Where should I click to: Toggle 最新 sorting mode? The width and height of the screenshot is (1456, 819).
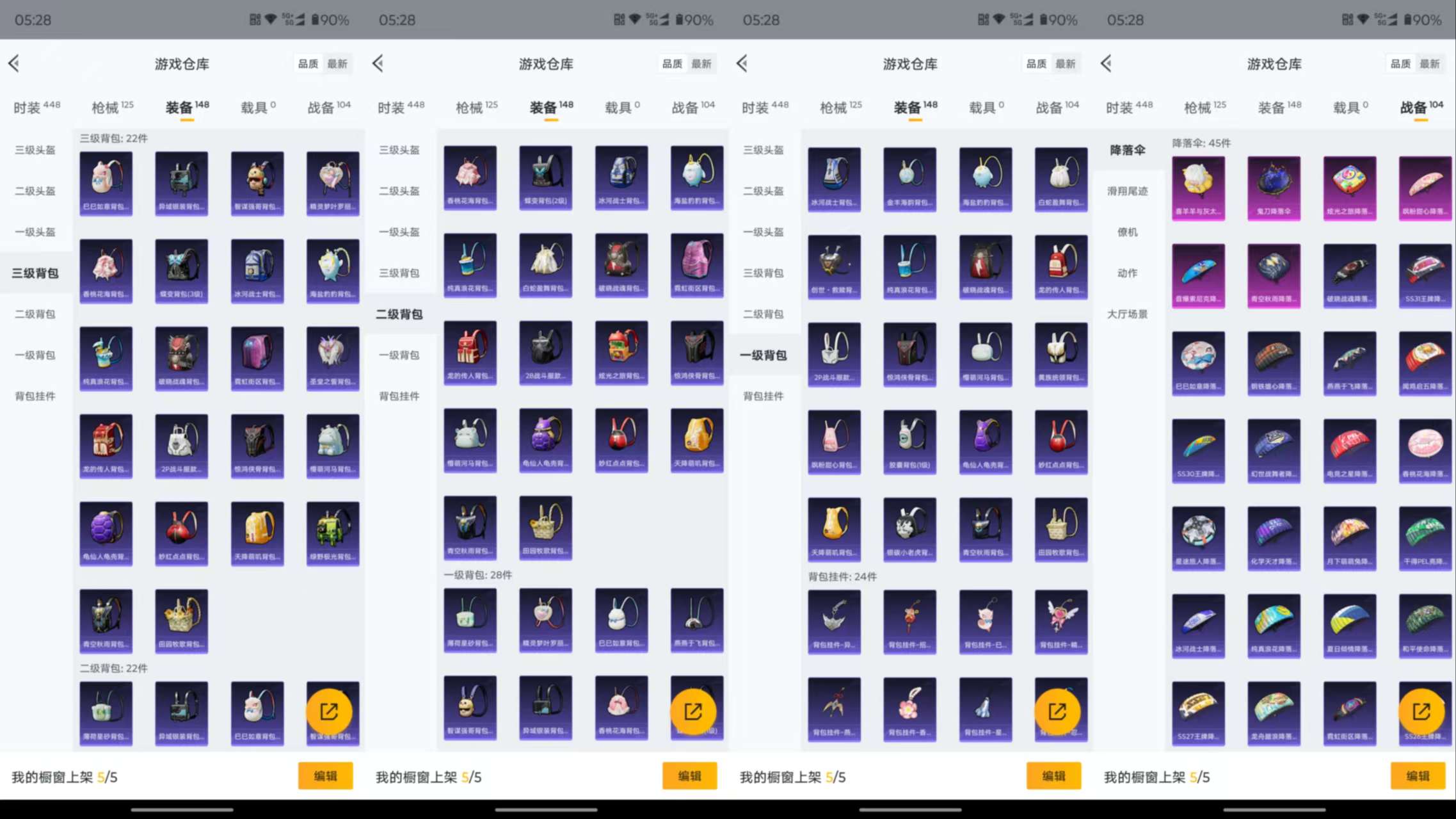(338, 63)
